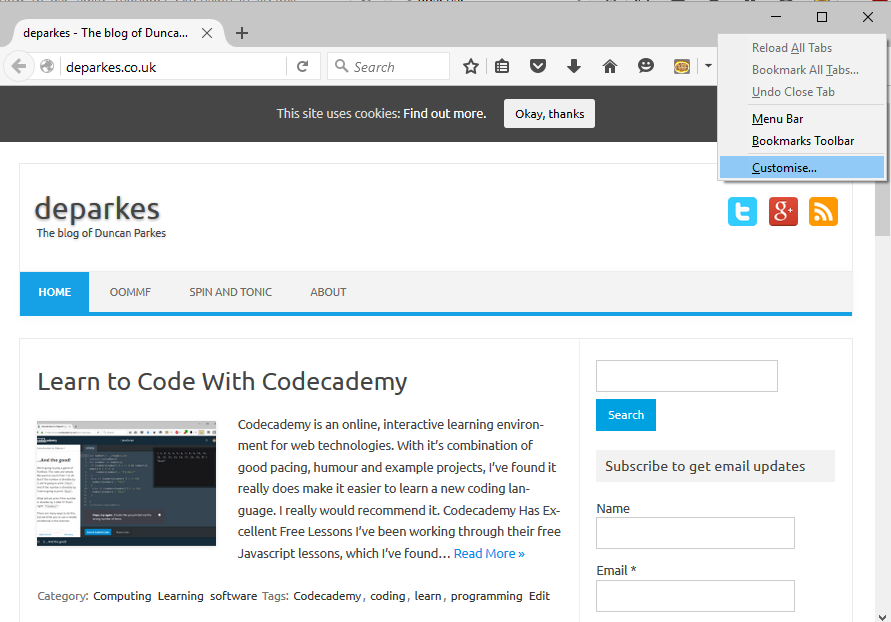Dismiss cookie notice with Okay, thanks
Viewport: 891px width, 622px height.
pyautogui.click(x=549, y=113)
